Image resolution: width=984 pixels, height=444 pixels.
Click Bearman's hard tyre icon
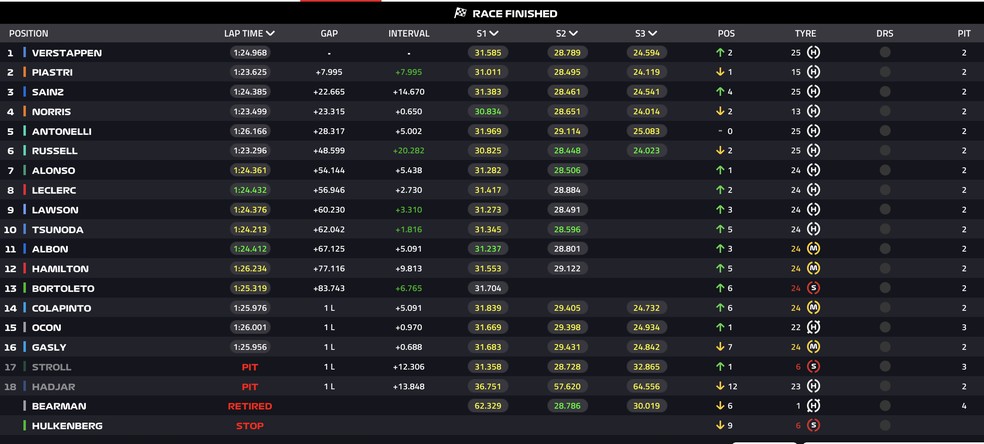coord(813,406)
